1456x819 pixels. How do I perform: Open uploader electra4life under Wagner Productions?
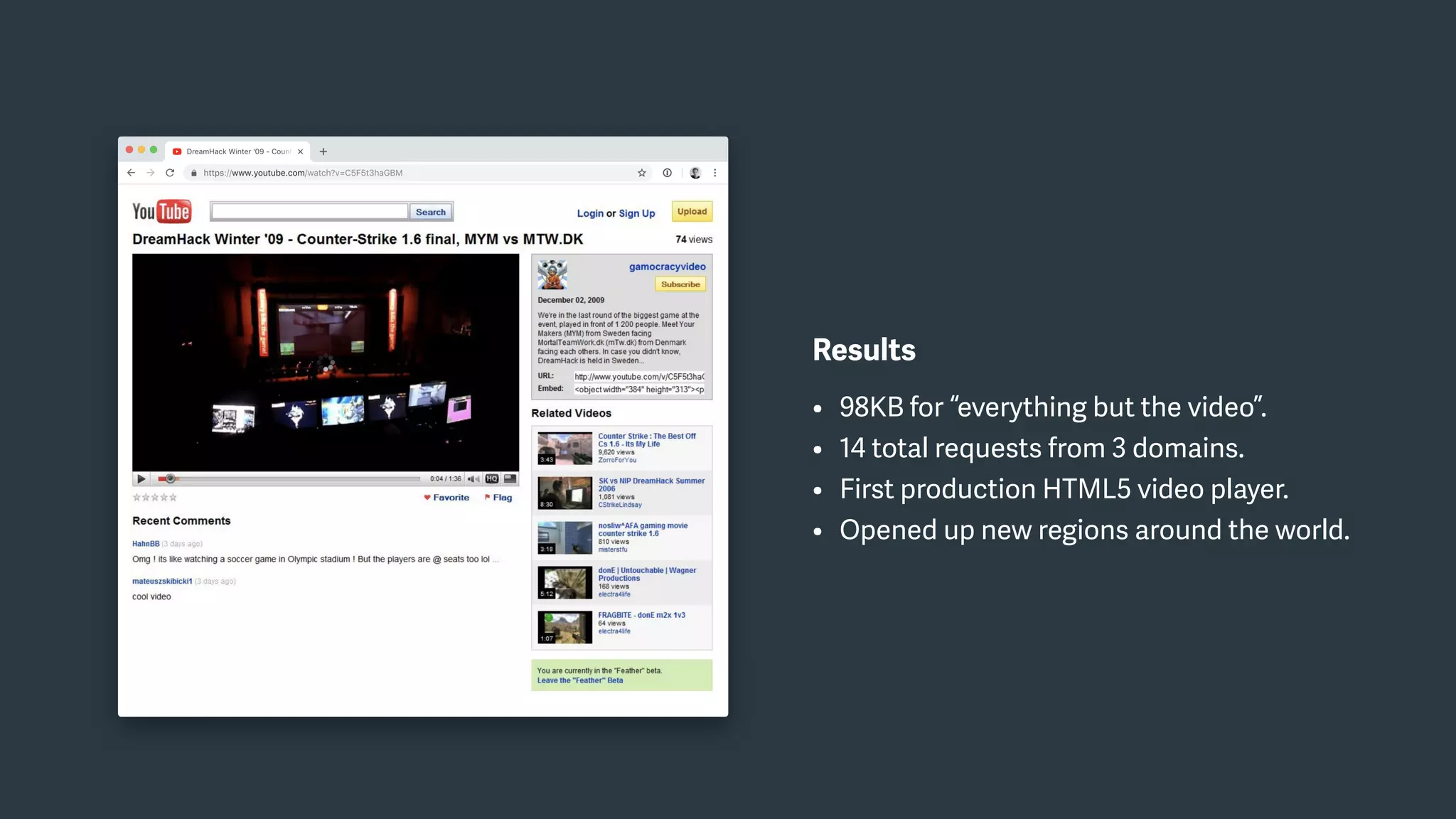point(614,594)
